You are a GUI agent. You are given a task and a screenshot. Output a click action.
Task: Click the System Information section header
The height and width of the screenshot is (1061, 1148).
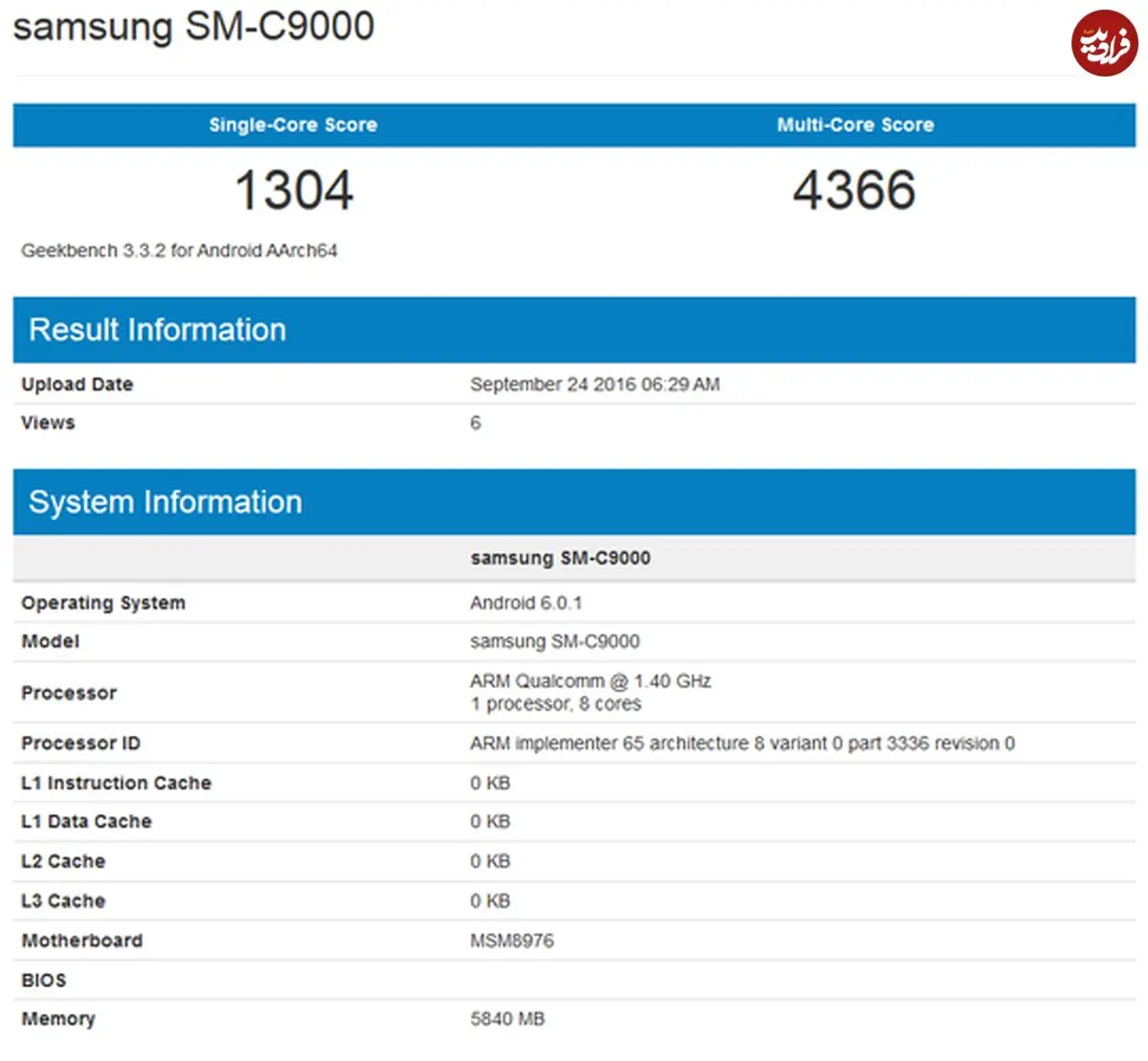click(574, 501)
